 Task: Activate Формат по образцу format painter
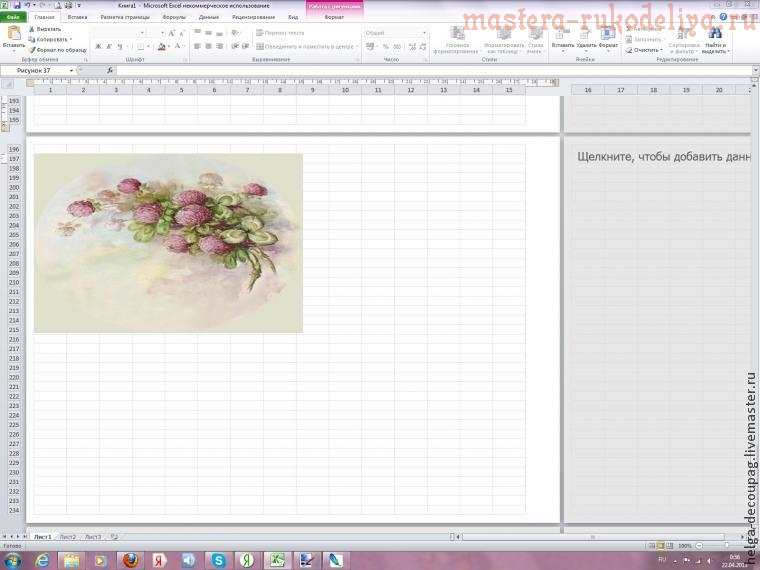[x=58, y=49]
